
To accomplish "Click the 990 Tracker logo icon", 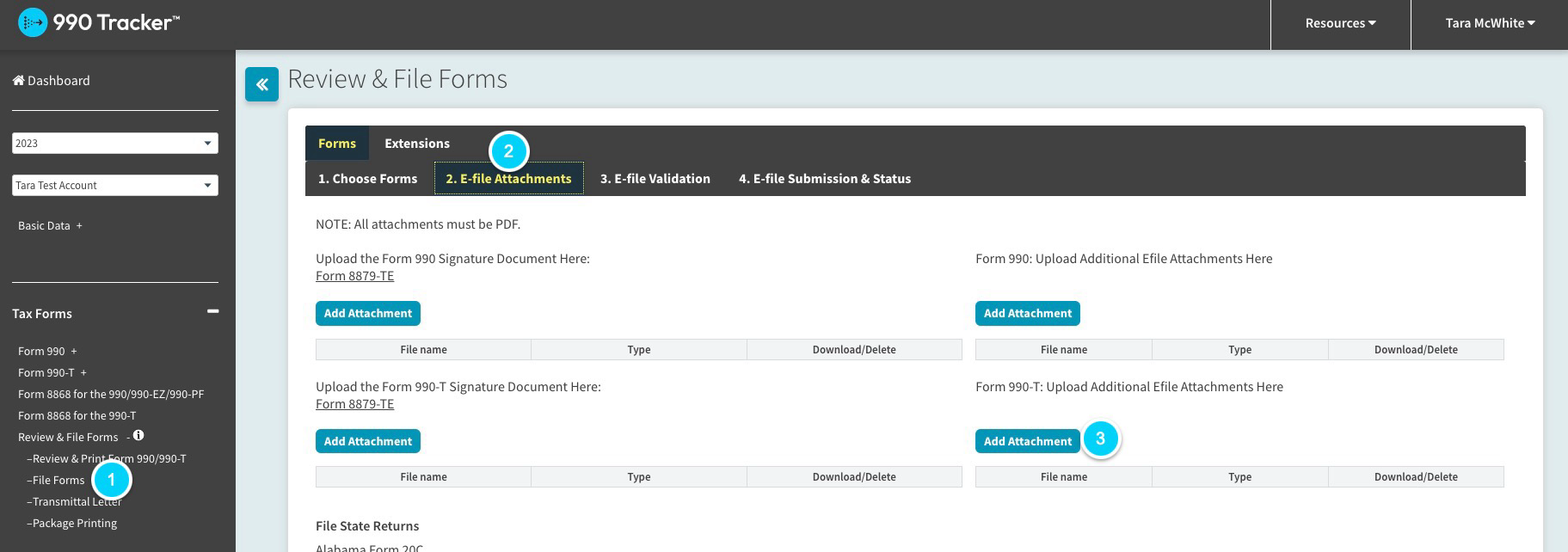I will coord(33,23).
